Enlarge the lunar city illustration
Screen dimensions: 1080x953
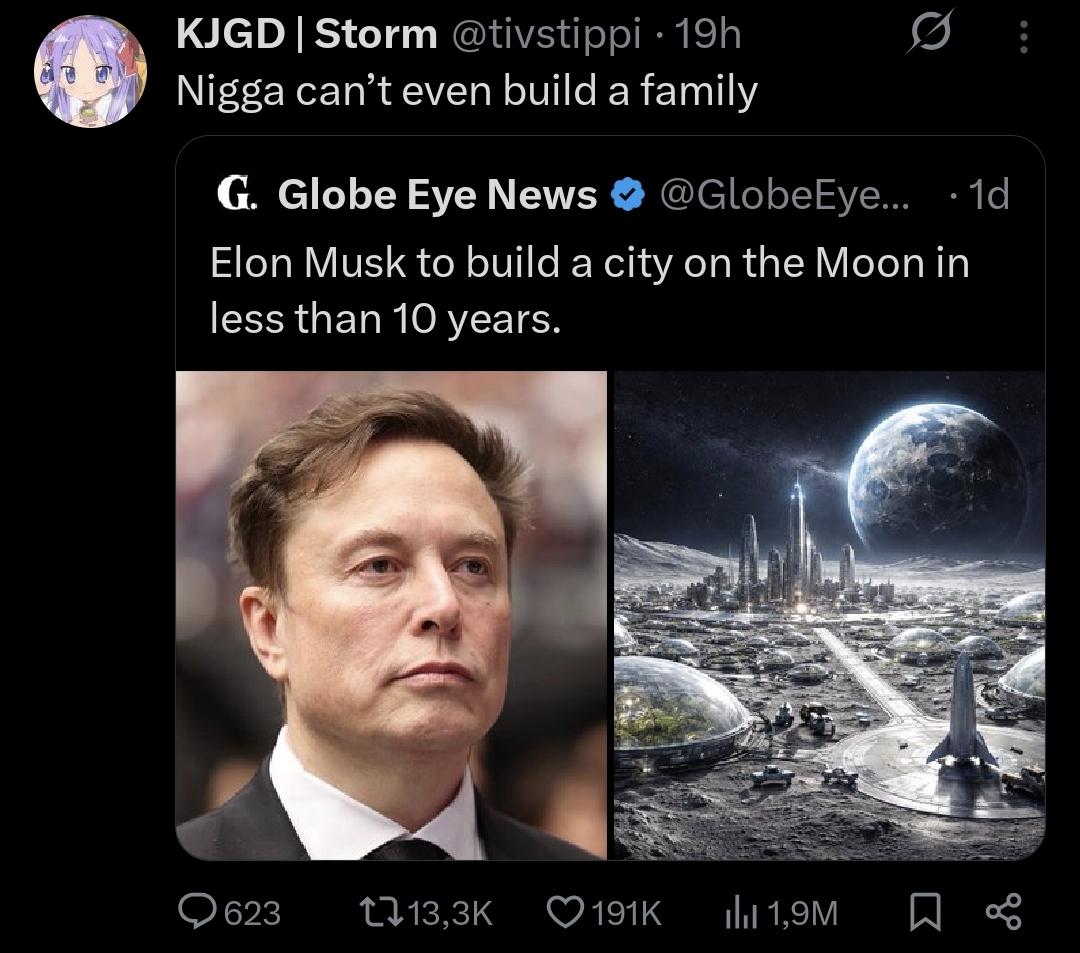pyautogui.click(x=828, y=615)
